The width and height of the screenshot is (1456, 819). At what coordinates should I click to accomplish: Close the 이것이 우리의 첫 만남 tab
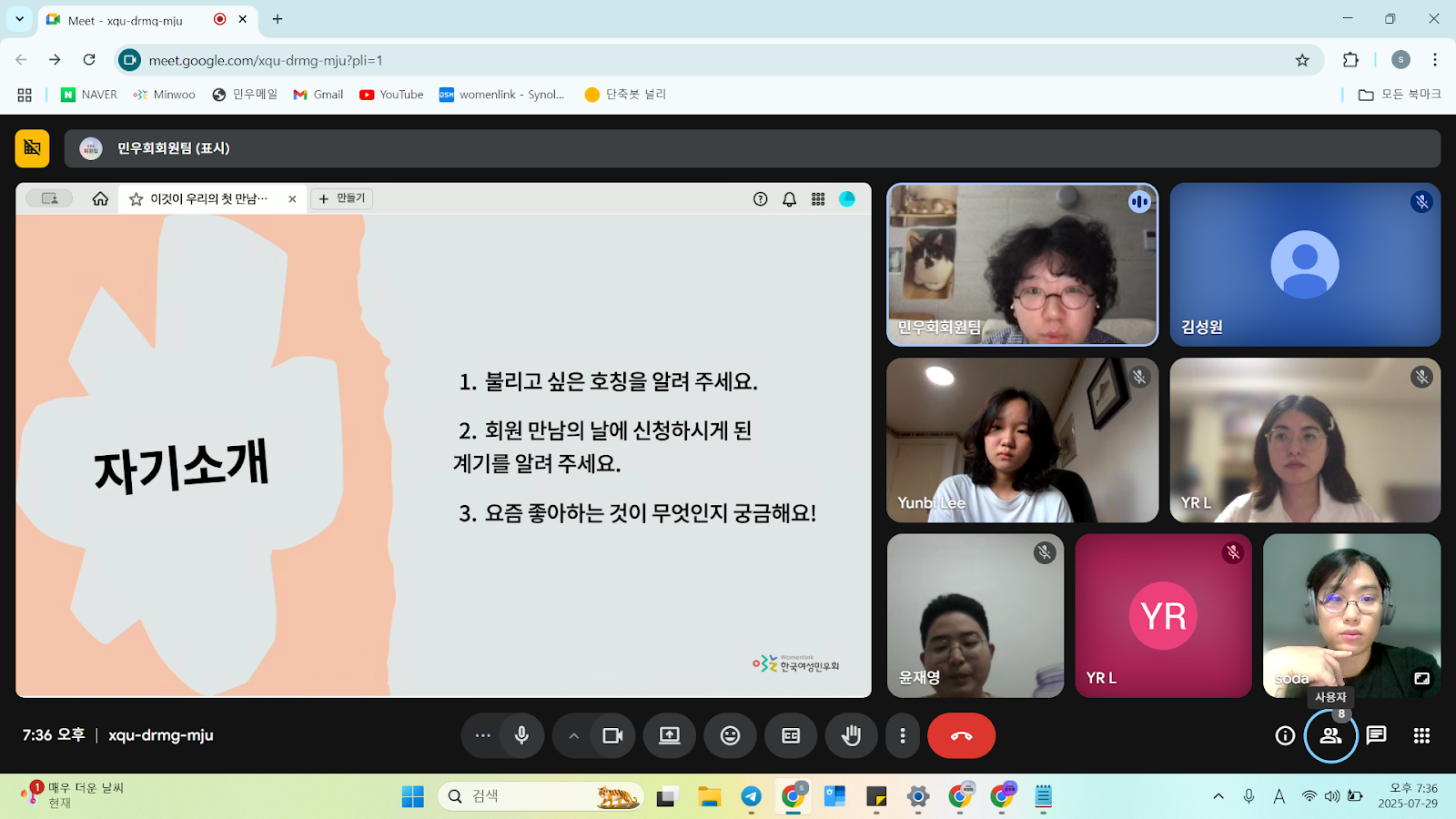(292, 198)
